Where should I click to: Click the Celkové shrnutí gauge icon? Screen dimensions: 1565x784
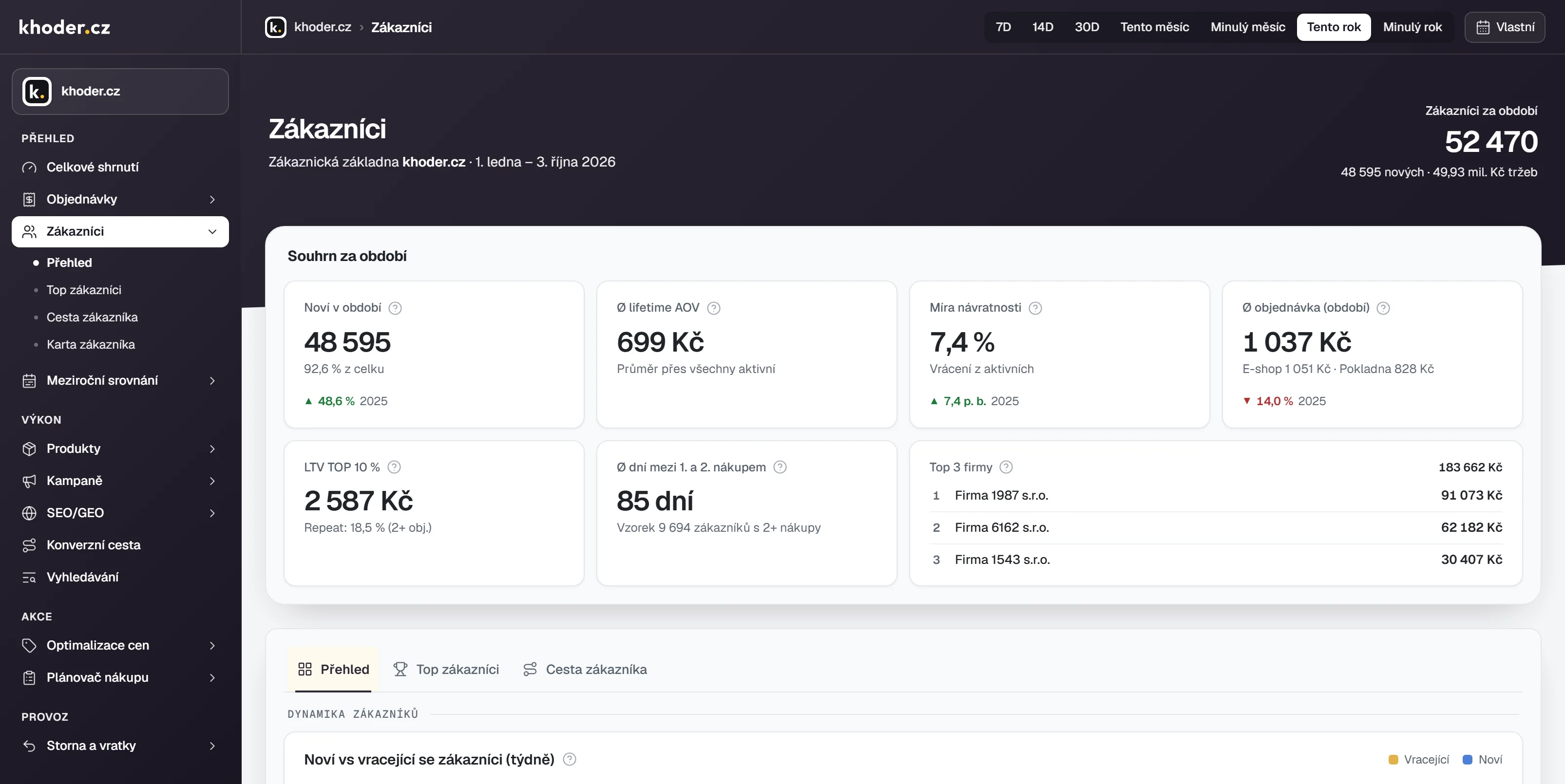29,167
